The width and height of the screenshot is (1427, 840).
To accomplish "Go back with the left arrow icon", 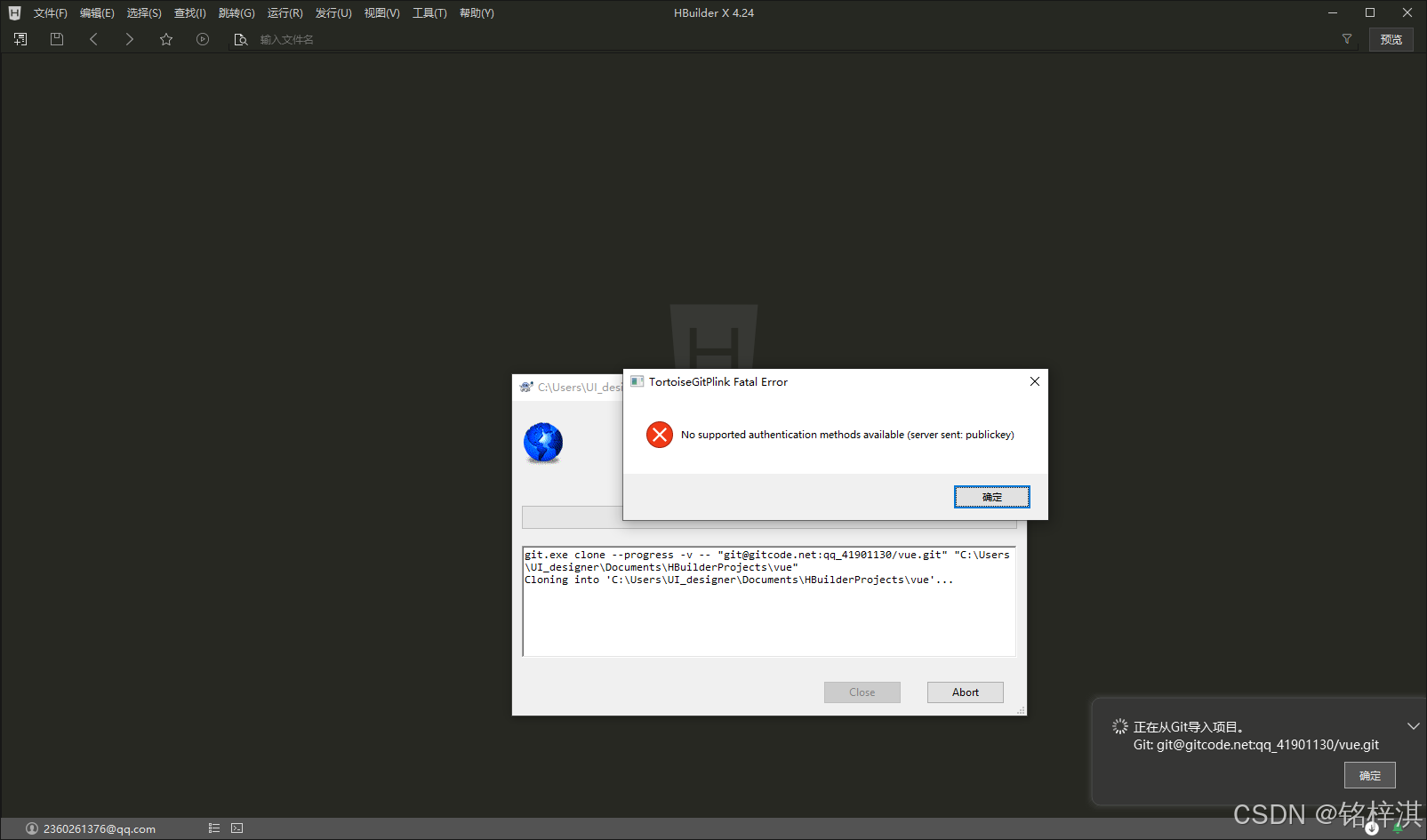I will [x=93, y=39].
